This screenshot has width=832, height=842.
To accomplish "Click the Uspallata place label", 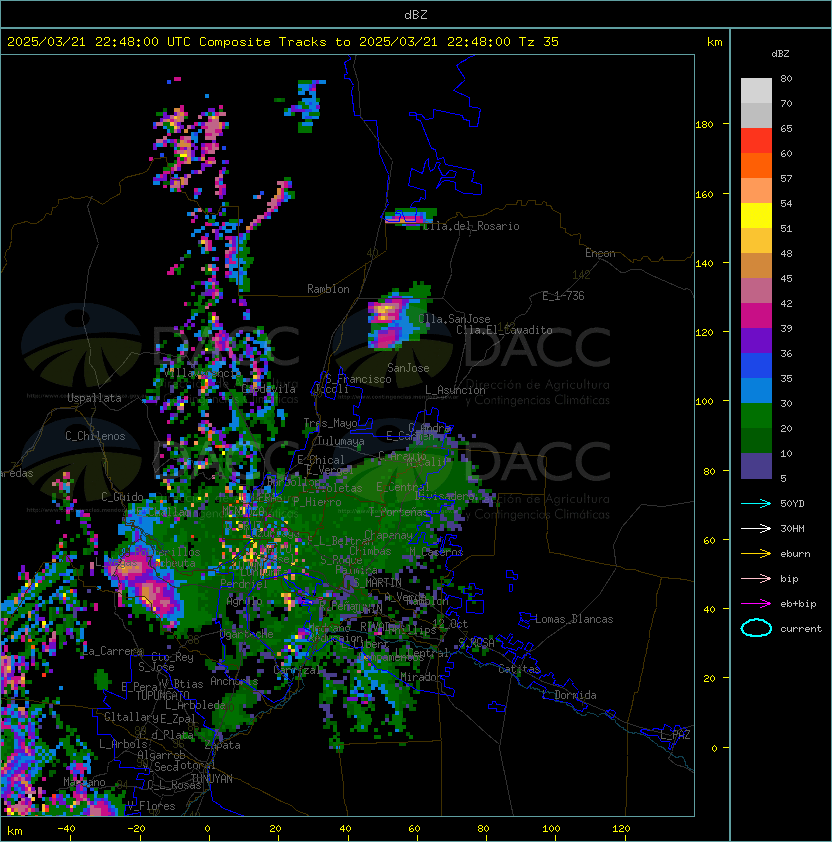I will coord(94,398).
